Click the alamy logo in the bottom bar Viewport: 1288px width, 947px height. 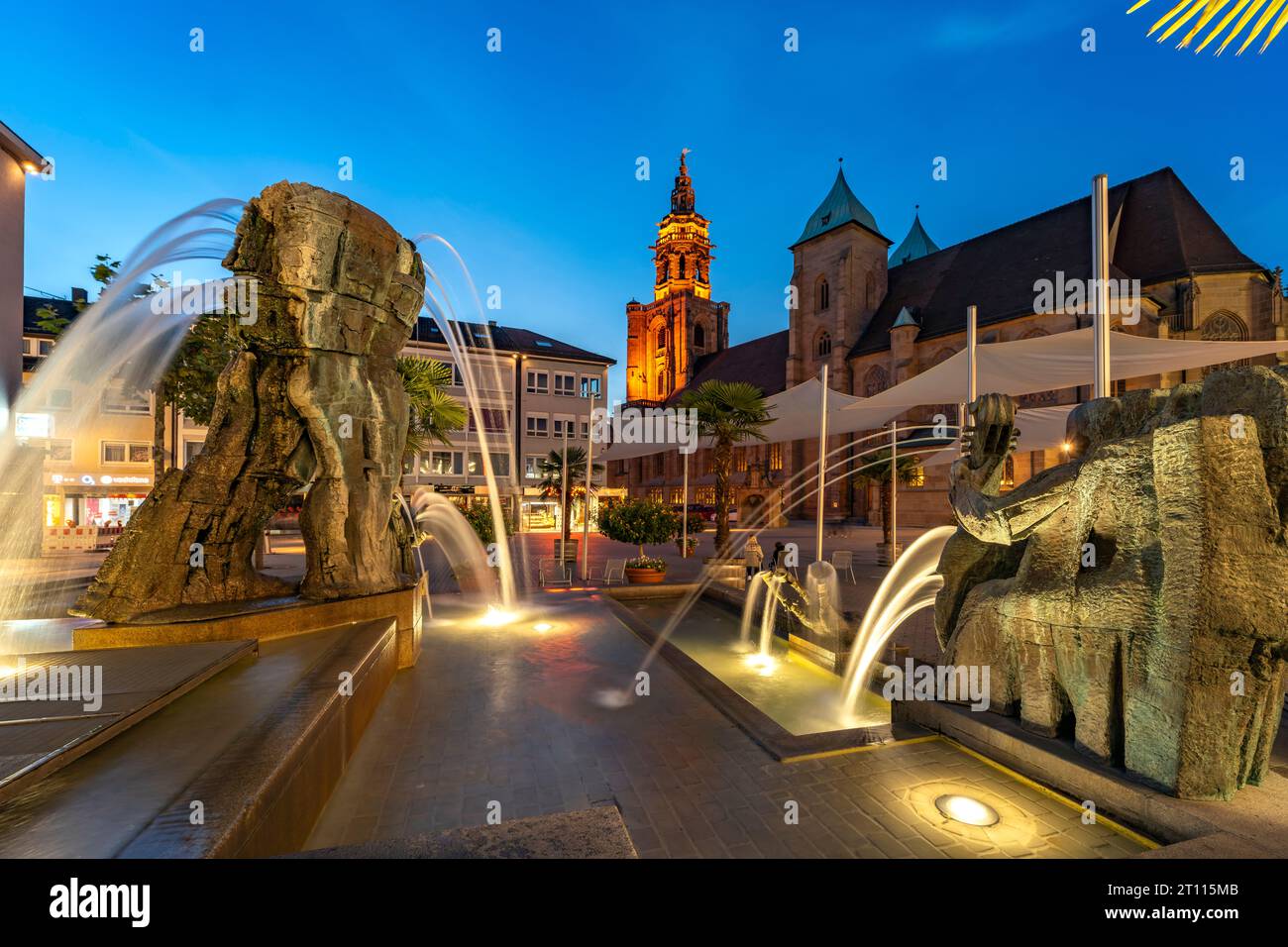click(100, 902)
